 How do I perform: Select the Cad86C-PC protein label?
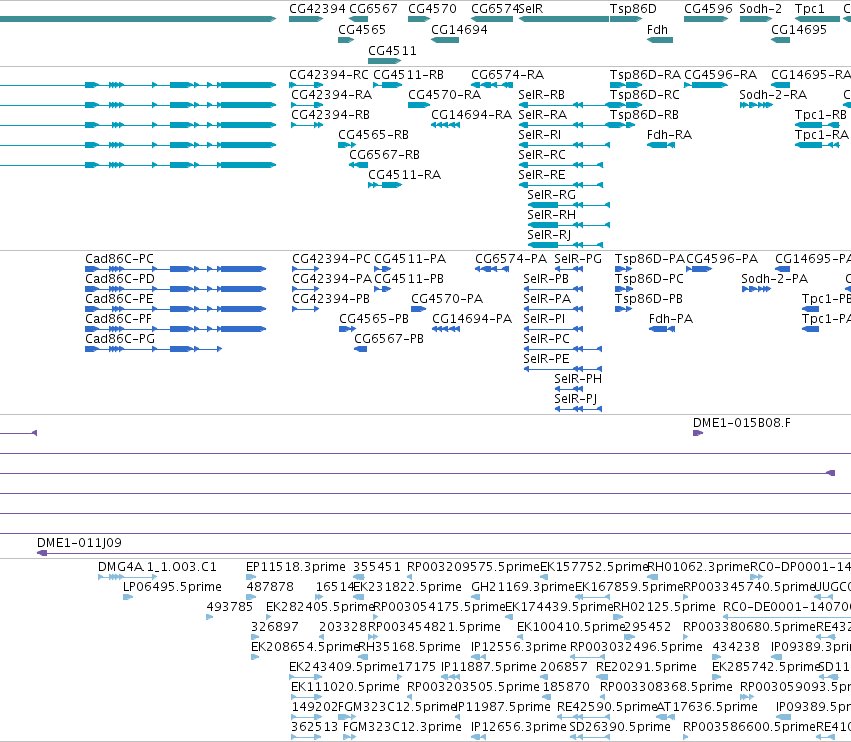click(x=119, y=259)
